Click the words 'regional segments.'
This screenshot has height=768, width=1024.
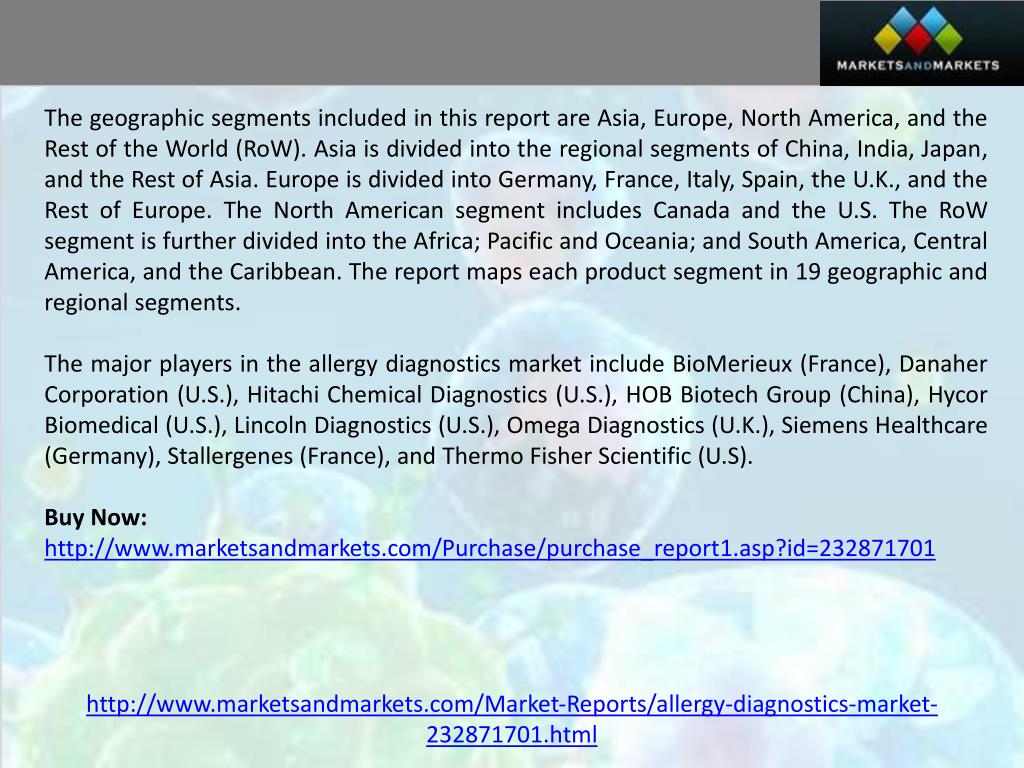(x=142, y=302)
